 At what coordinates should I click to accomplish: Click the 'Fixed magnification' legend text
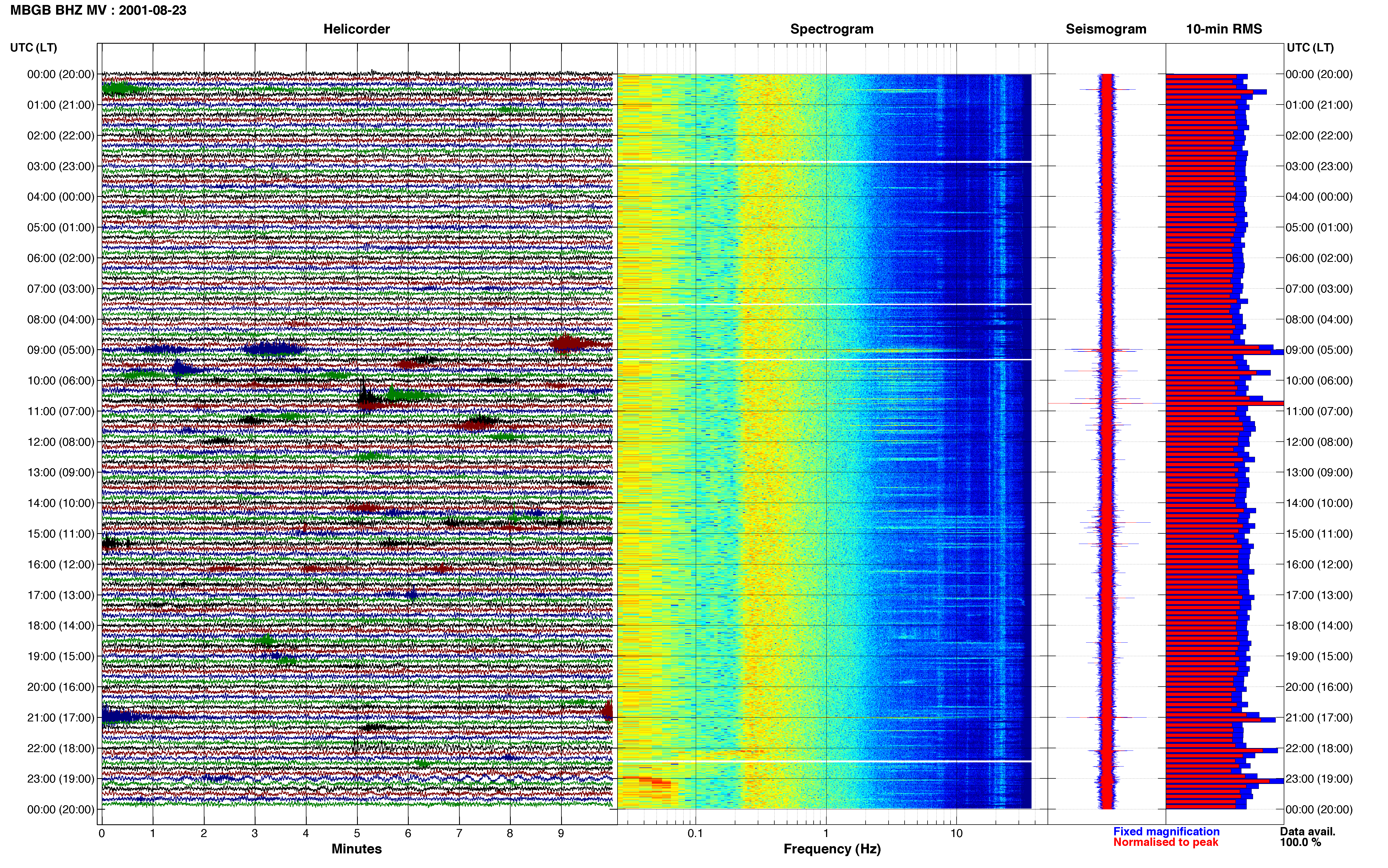click(x=1166, y=831)
